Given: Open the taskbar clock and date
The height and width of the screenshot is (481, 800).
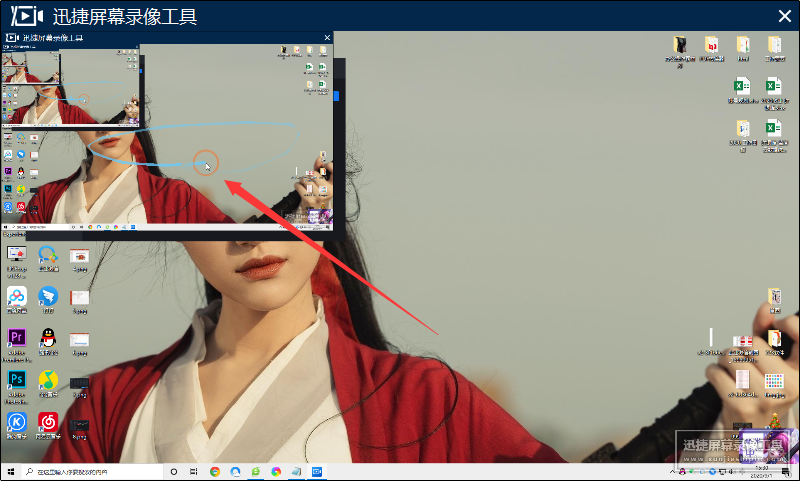Looking at the screenshot, I should [762, 472].
